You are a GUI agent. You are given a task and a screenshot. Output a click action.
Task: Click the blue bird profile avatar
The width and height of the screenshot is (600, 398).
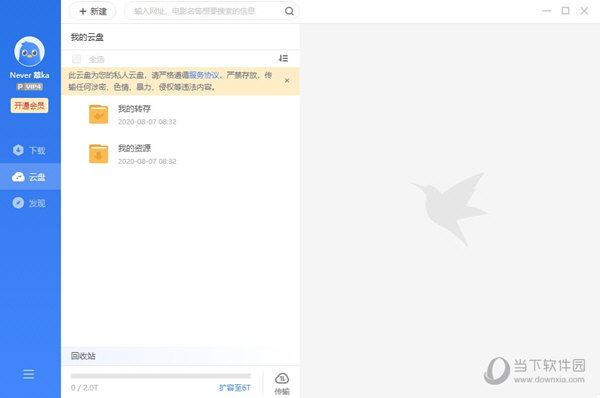point(29,51)
